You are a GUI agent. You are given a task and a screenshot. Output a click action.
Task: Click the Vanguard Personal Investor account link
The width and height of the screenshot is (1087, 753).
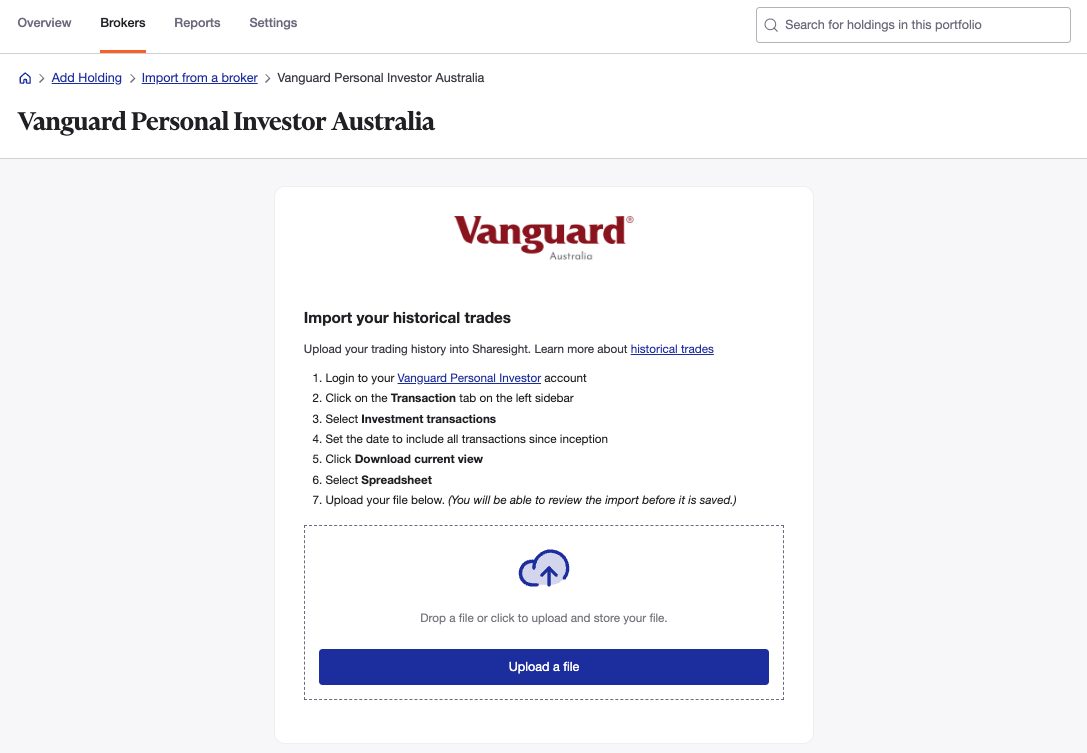(x=469, y=378)
